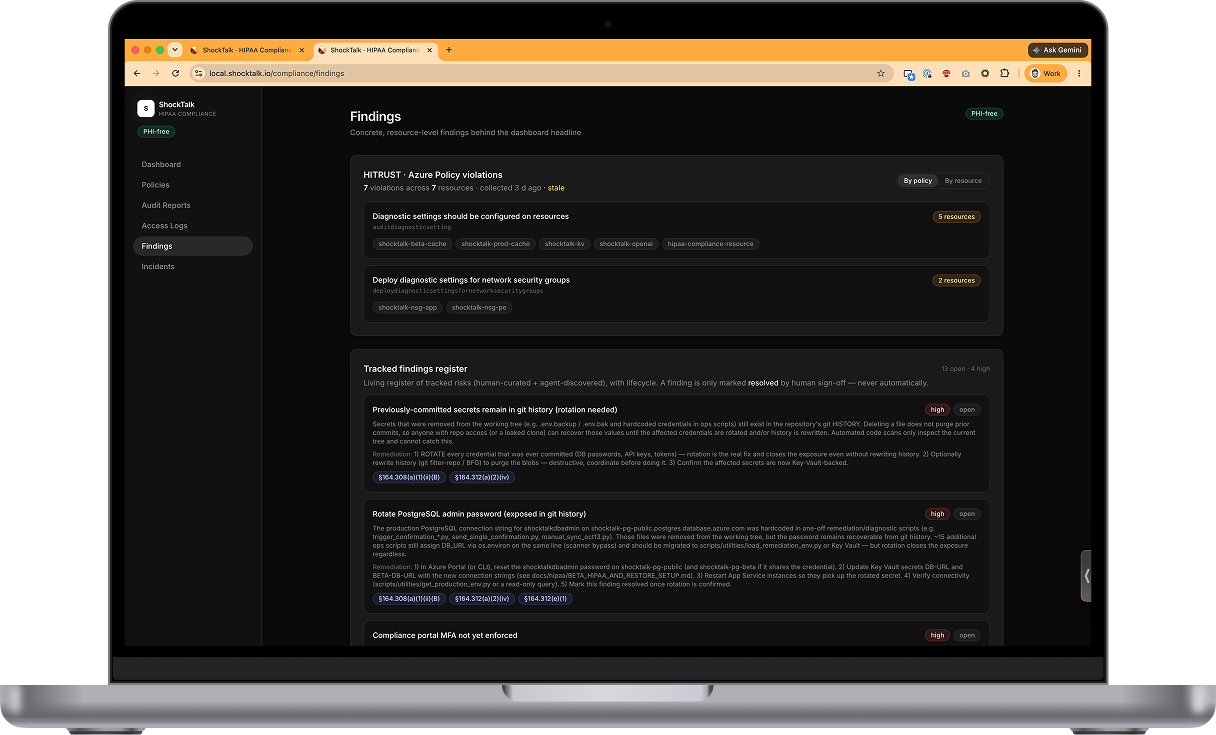The height and width of the screenshot is (735, 1216).
Task: Open a new browser tab with plus
Action: click(x=449, y=50)
